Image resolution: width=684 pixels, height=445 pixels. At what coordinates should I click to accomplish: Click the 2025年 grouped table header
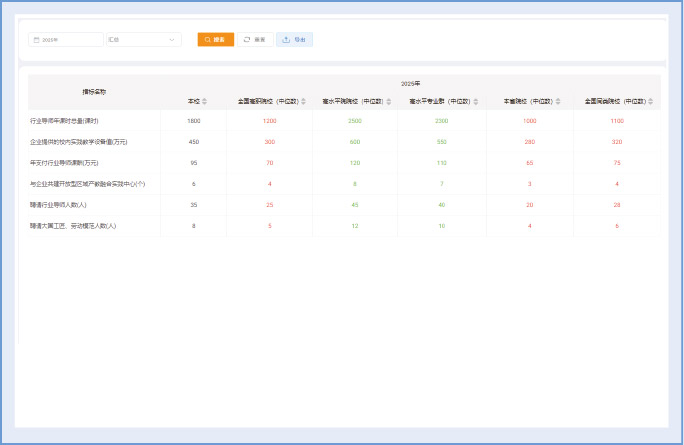410,83
